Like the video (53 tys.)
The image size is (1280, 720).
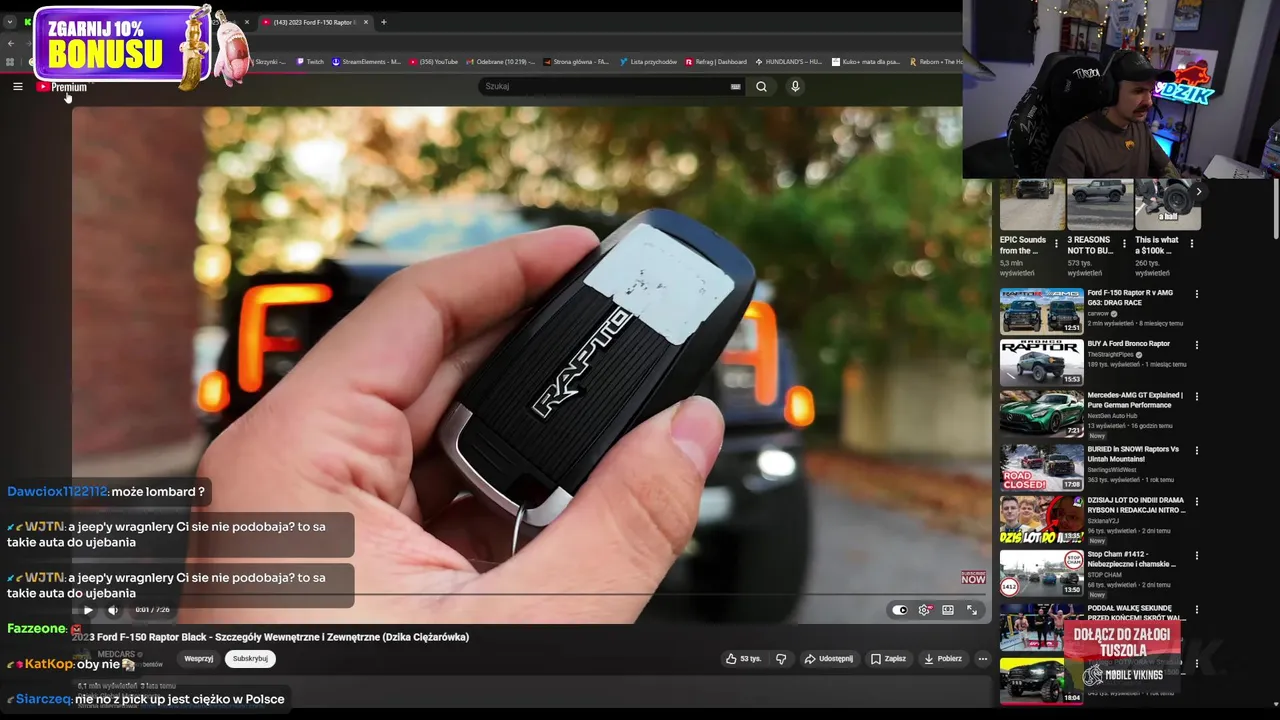click(744, 659)
